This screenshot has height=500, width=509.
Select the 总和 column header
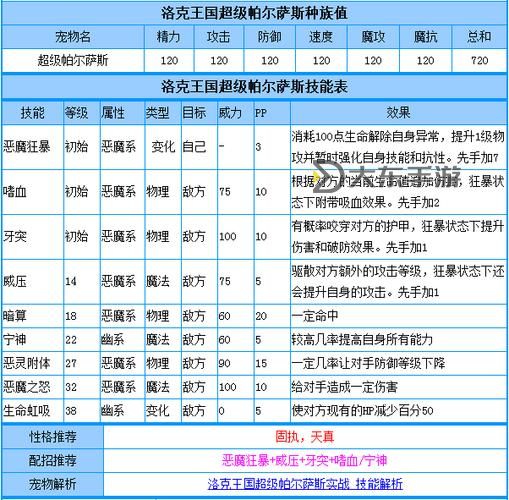[x=479, y=37]
